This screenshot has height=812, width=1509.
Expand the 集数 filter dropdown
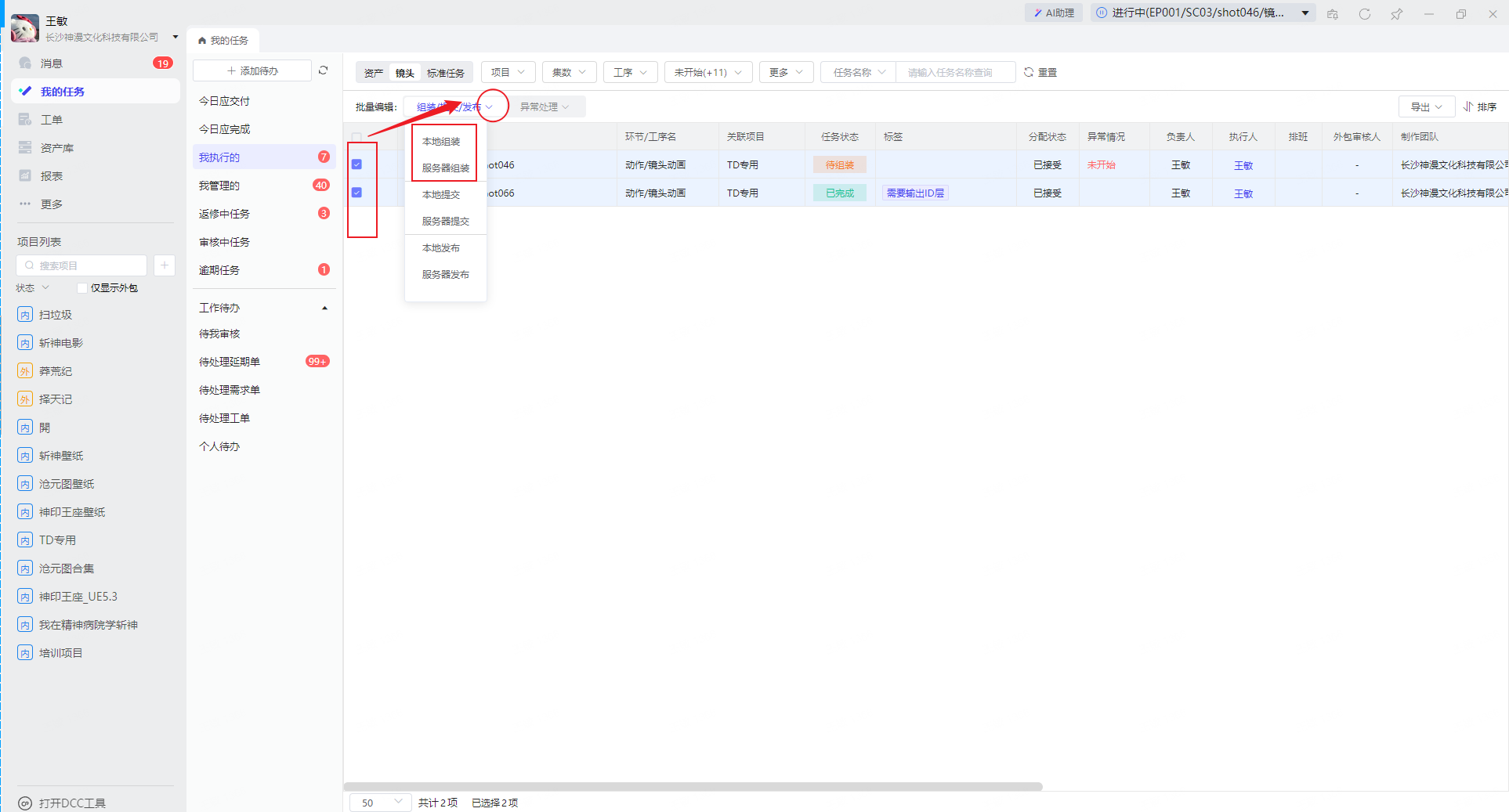(x=570, y=72)
